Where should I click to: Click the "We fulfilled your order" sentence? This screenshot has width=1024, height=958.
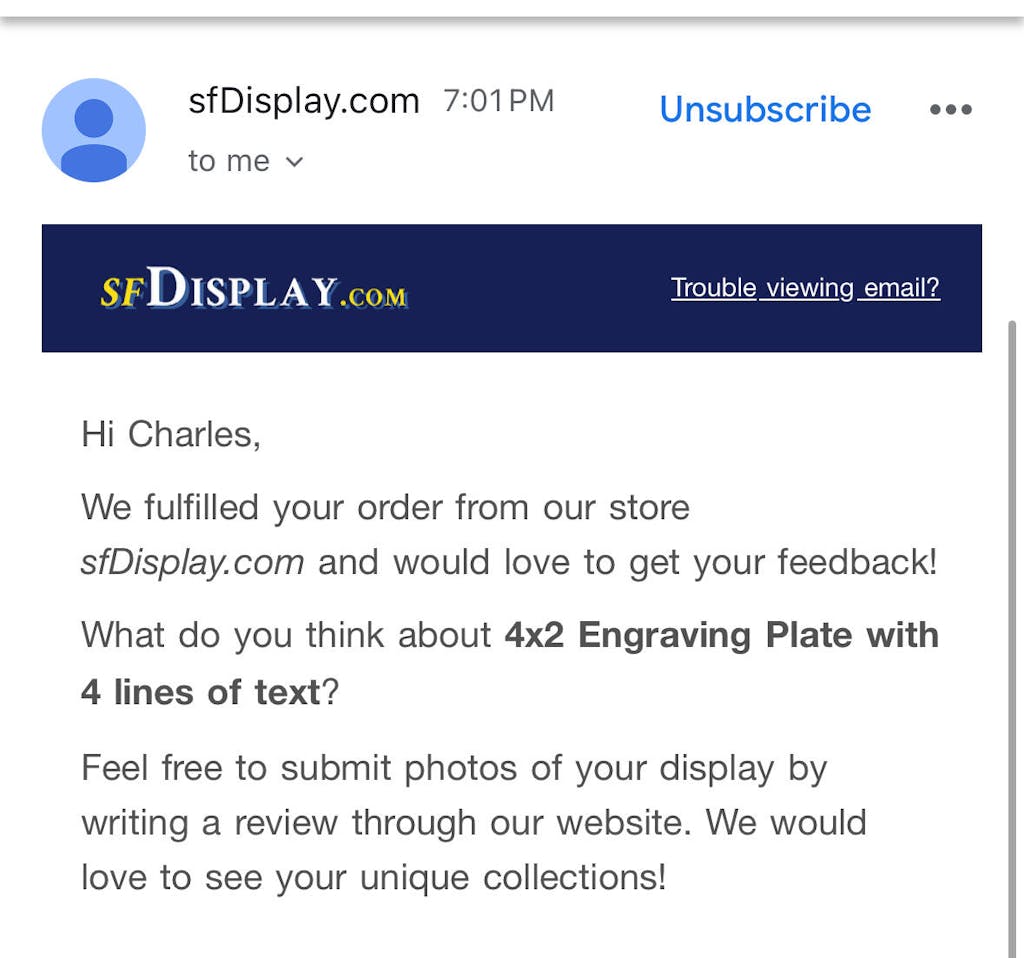coord(385,507)
